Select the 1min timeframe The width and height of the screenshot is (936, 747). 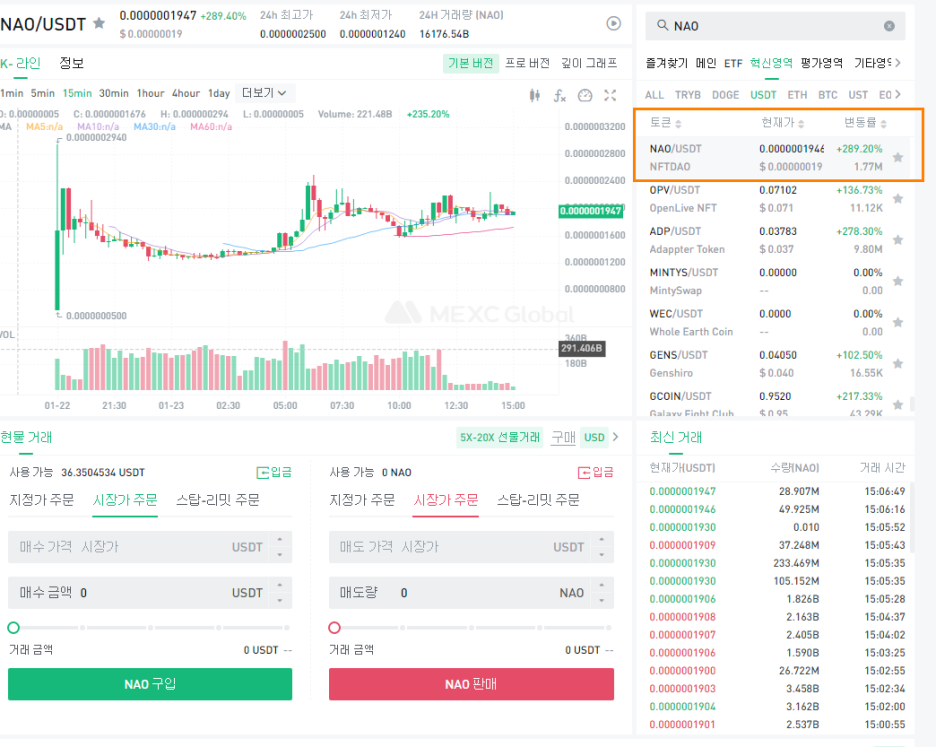[12, 93]
